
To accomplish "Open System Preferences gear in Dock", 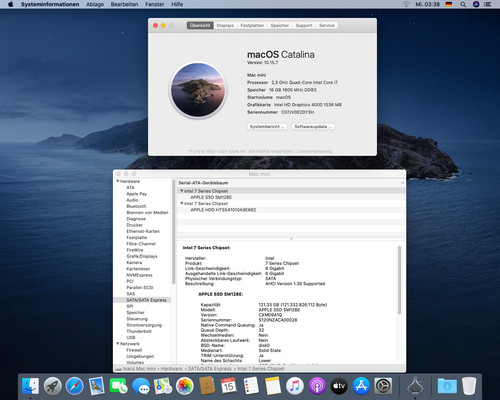I will (x=383, y=386).
